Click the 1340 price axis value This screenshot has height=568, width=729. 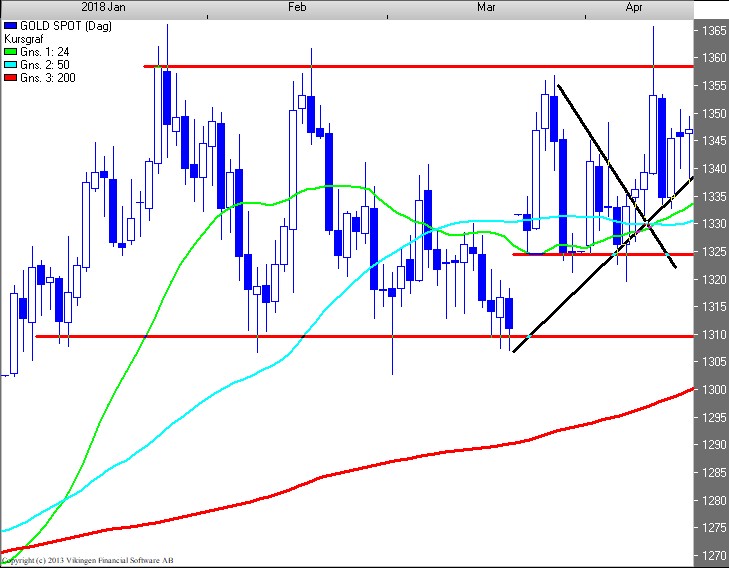pos(714,168)
